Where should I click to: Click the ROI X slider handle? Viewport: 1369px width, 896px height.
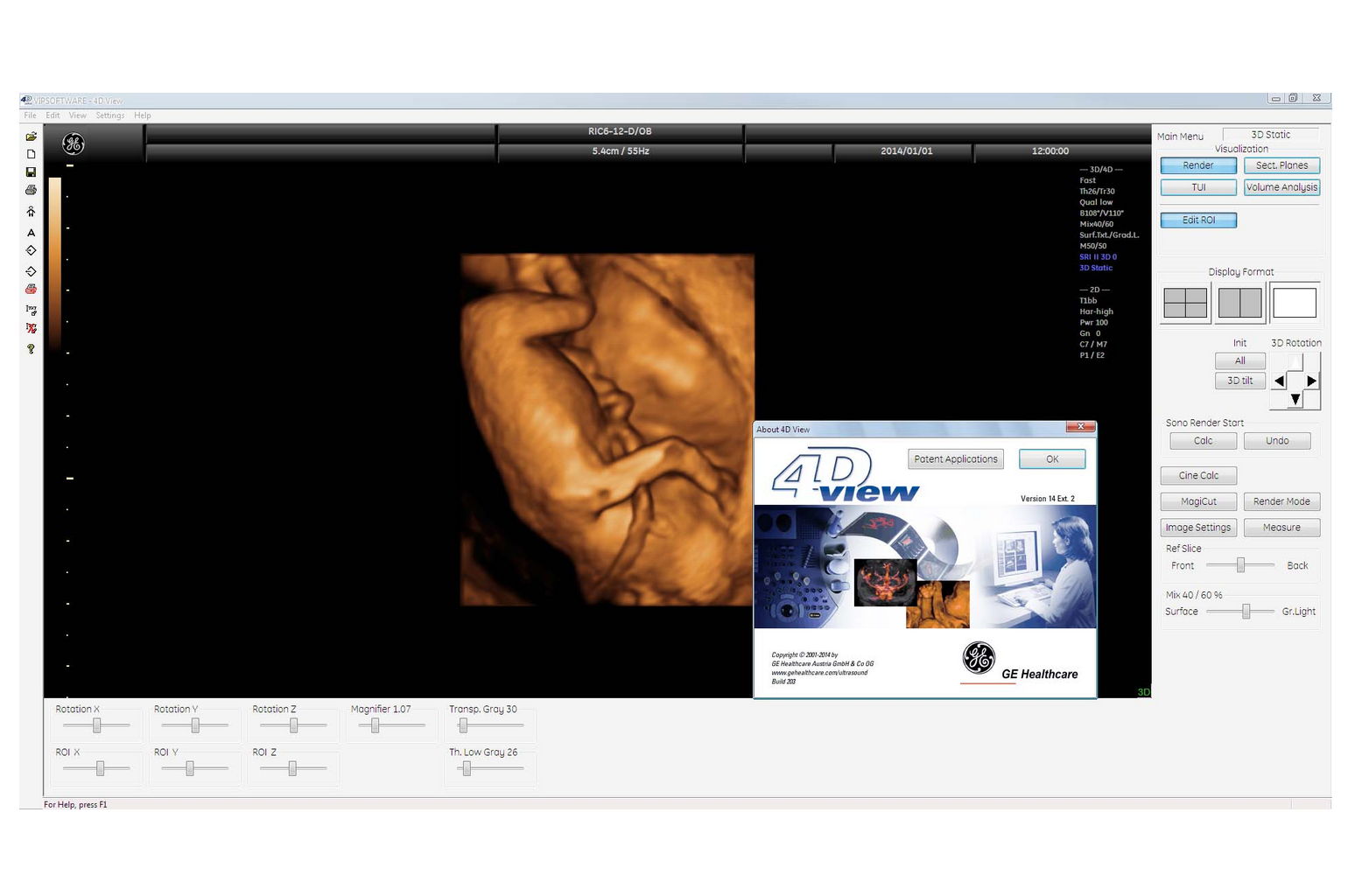coord(101,768)
